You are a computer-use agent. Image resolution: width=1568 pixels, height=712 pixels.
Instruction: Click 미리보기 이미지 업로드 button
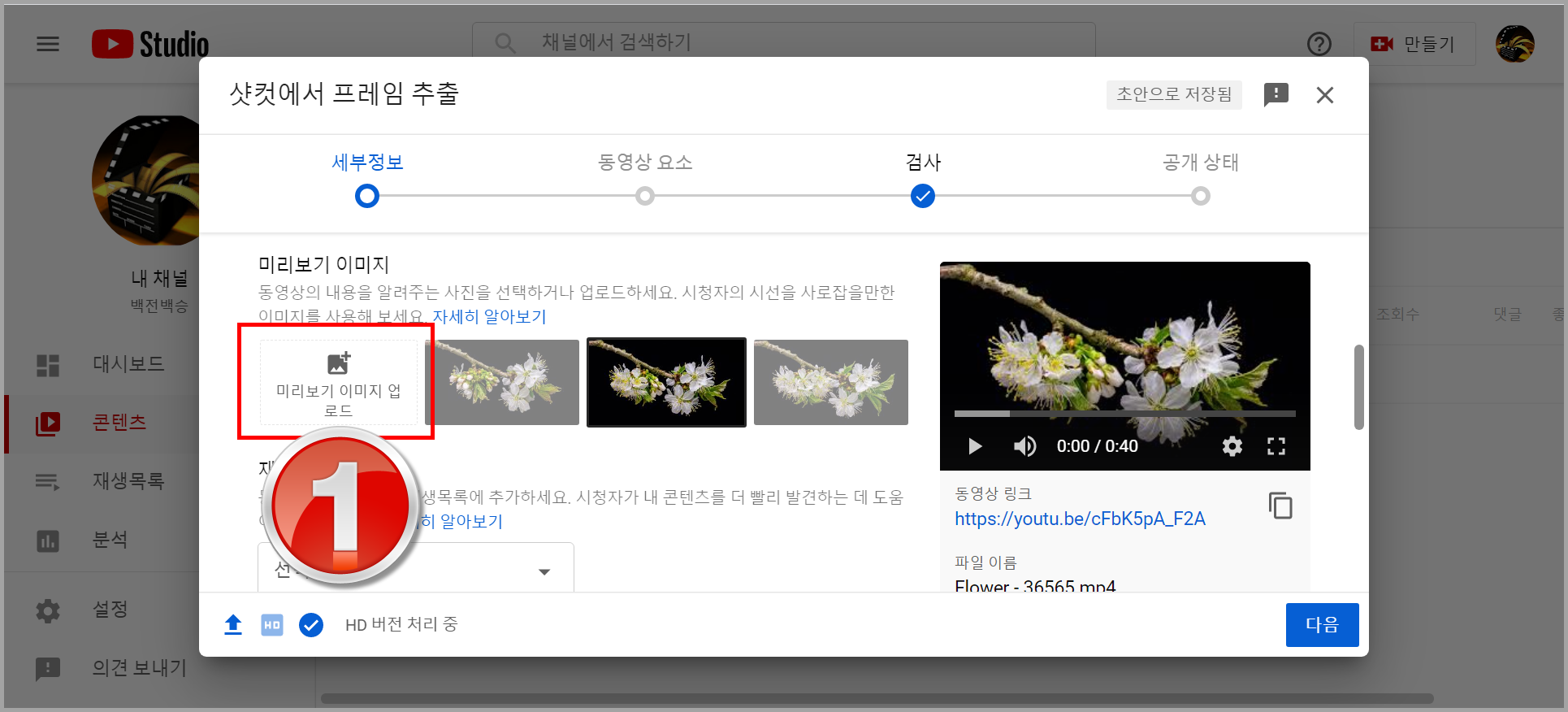click(339, 382)
